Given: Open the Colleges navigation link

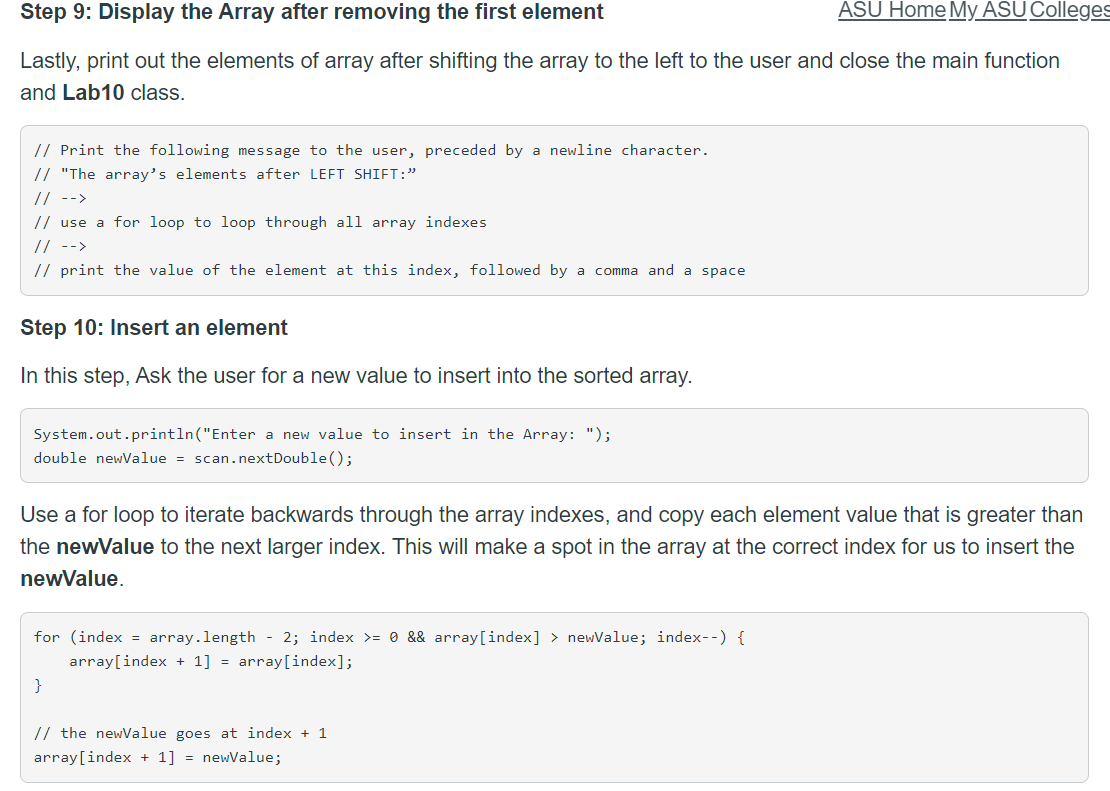Looking at the screenshot, I should click(x=1068, y=11).
